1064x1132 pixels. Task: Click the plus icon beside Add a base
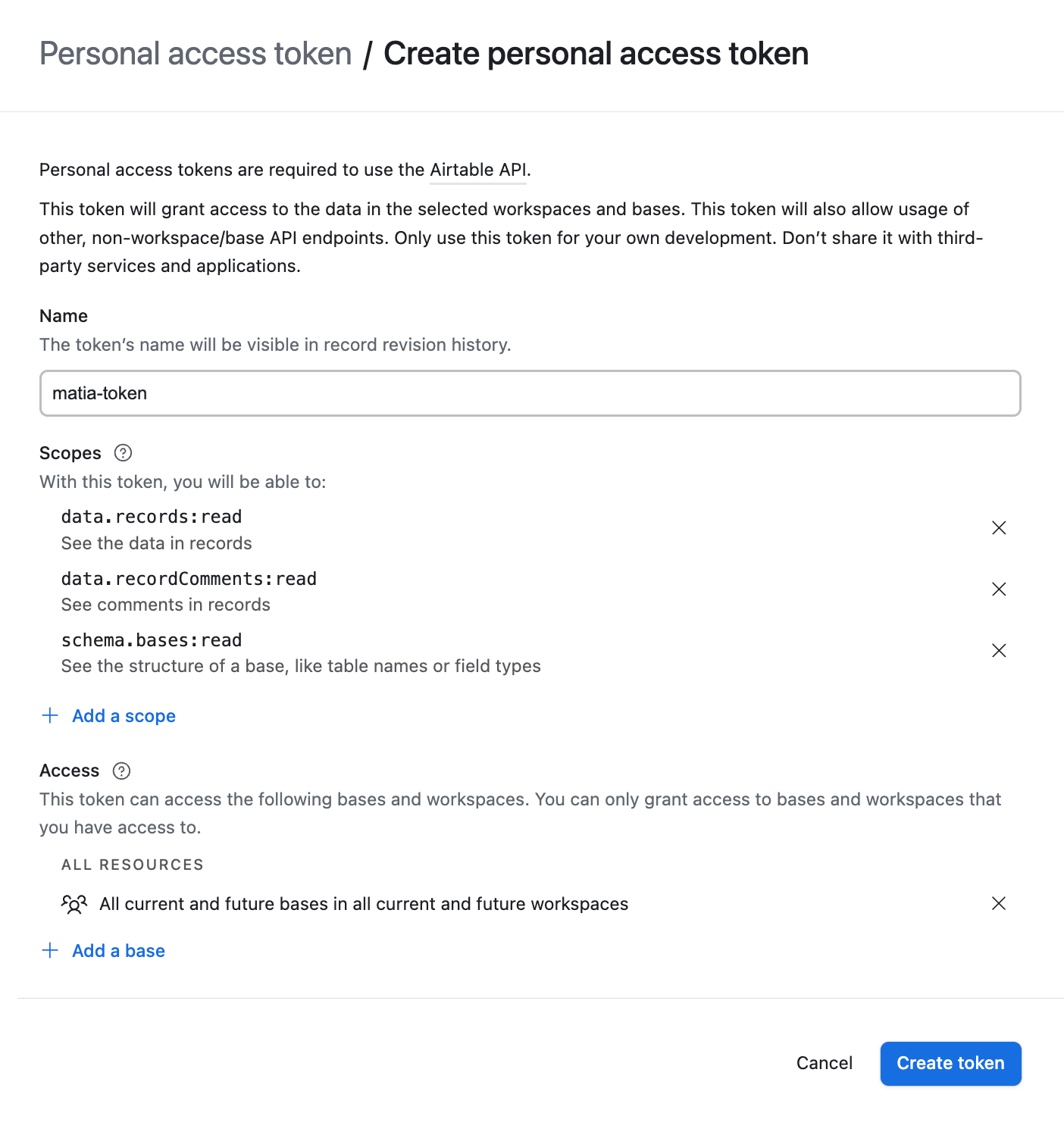click(50, 950)
